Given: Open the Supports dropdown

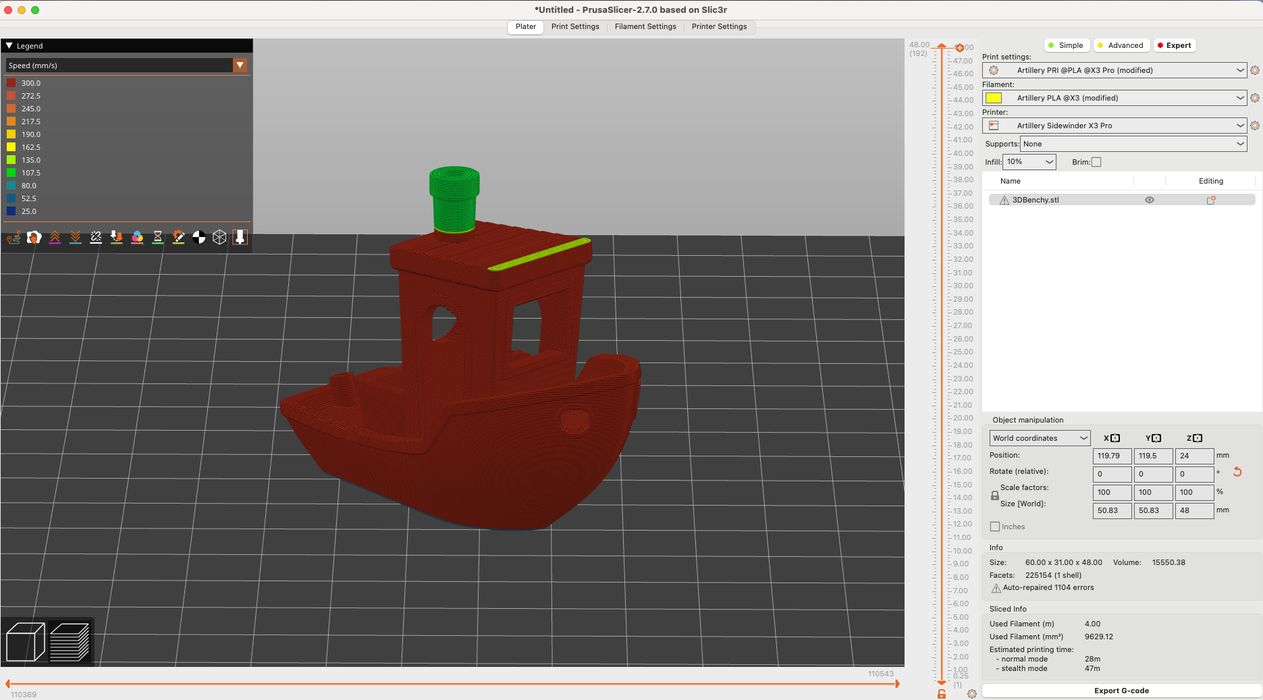Looking at the screenshot, I should pos(1133,144).
